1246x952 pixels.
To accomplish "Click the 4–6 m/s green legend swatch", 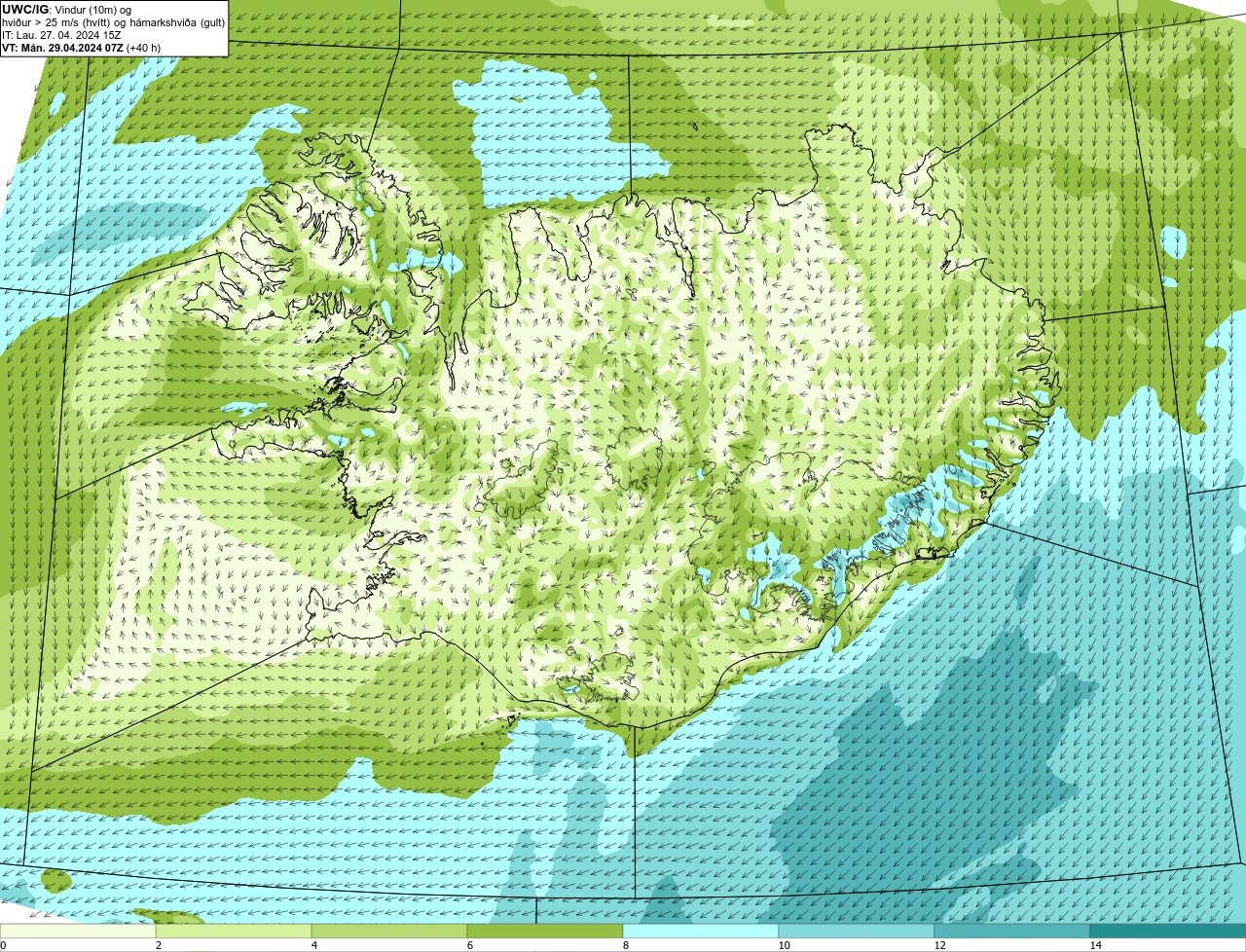I will (389, 931).
